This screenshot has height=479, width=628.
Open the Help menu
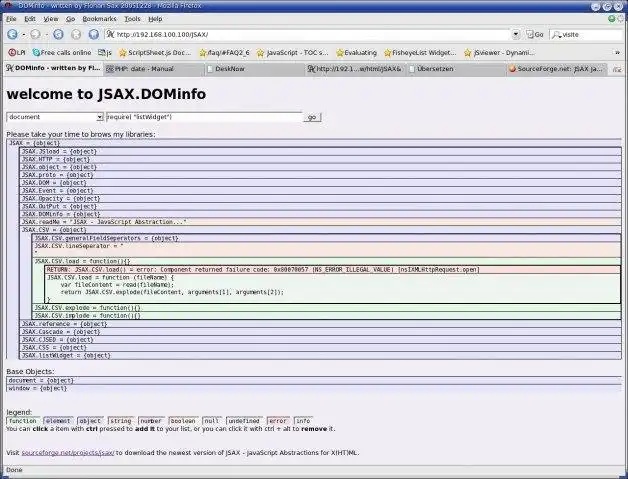(155, 19)
